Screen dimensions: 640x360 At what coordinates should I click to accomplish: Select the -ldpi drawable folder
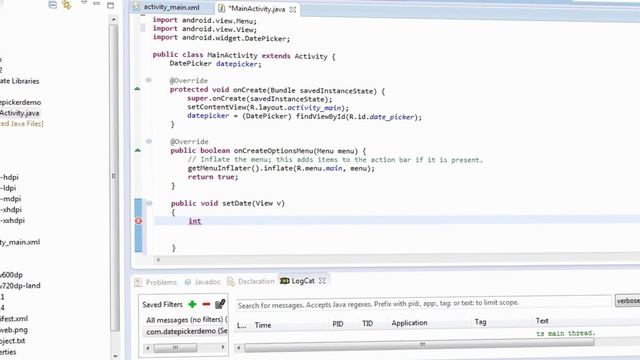(8, 188)
